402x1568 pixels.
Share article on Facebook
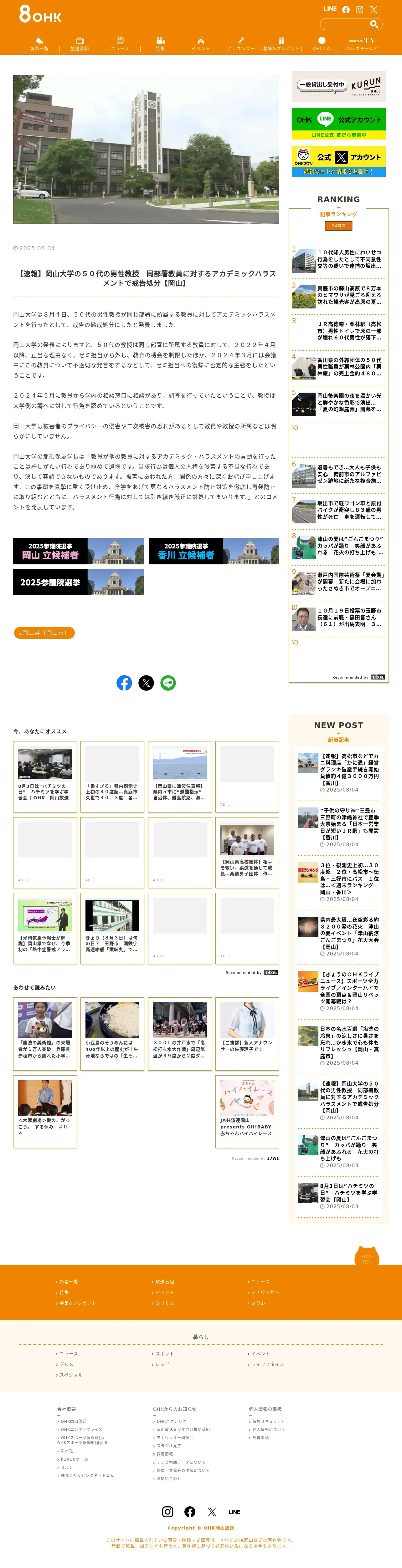pos(124,683)
